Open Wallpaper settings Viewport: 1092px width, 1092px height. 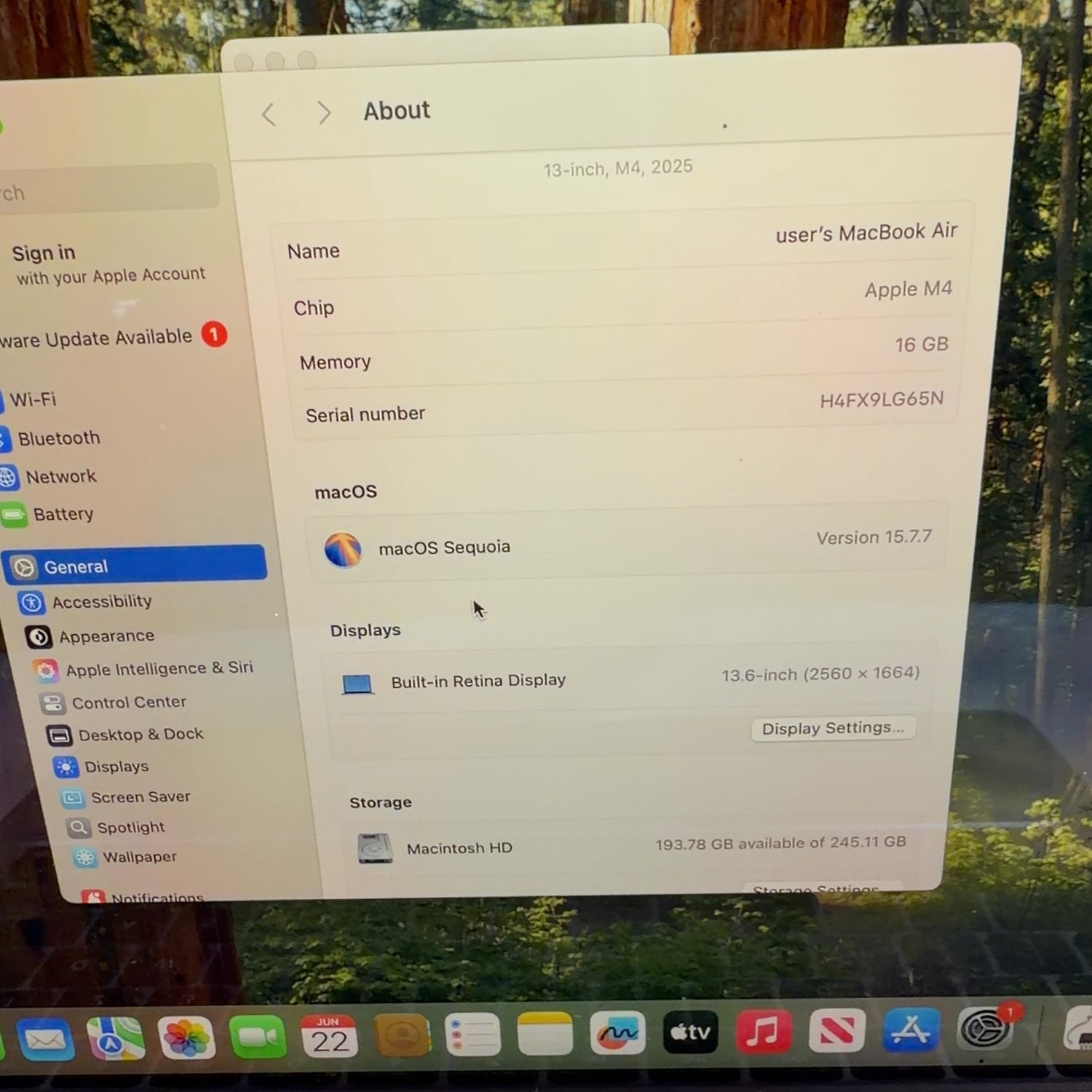click(139, 857)
